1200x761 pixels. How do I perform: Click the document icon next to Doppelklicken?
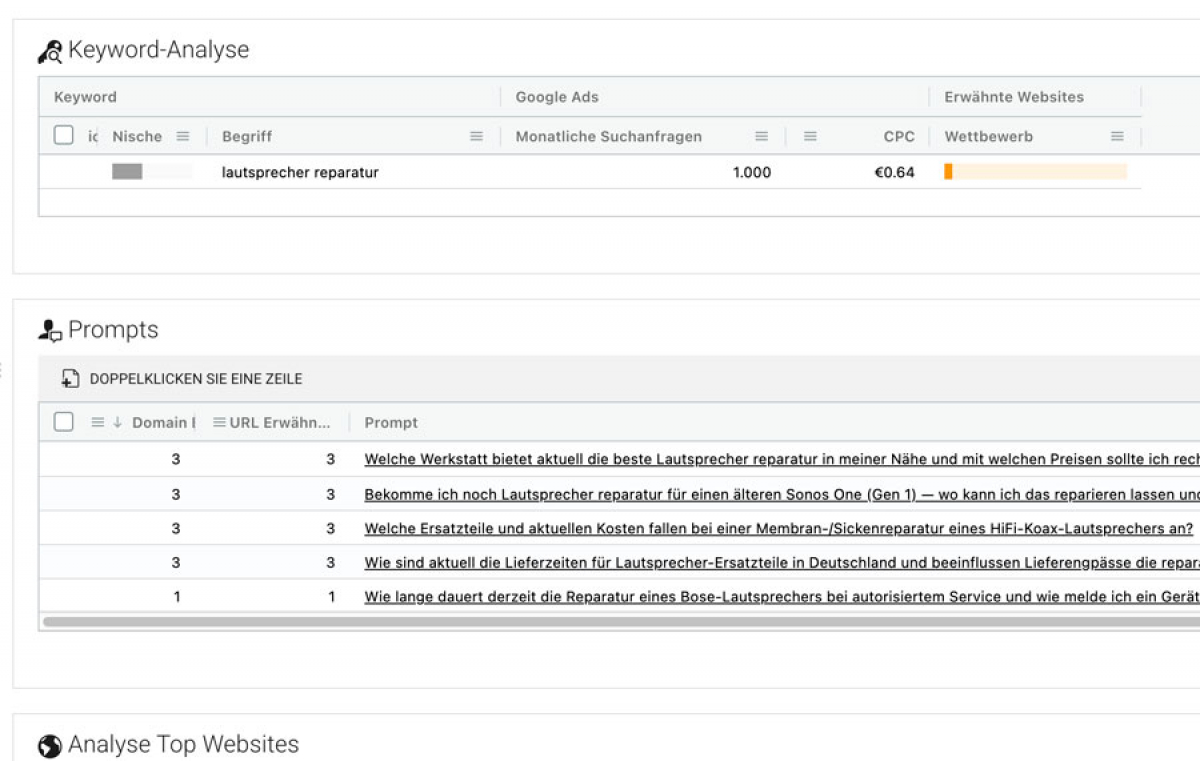coord(70,379)
